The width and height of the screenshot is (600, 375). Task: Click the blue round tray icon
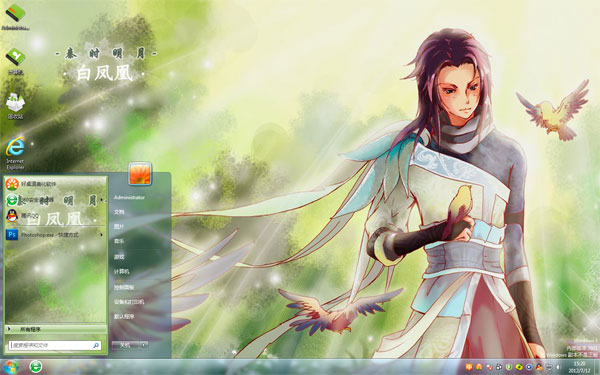[529, 367]
